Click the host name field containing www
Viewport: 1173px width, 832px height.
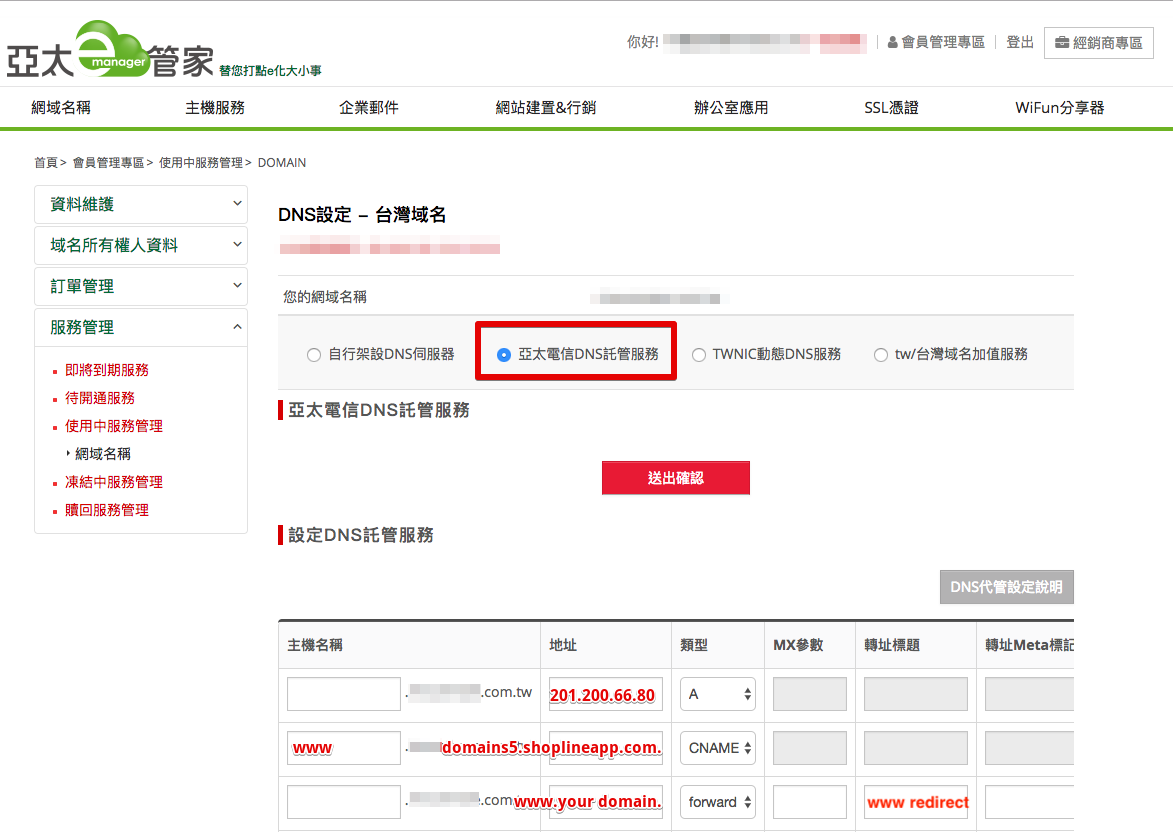pos(344,748)
